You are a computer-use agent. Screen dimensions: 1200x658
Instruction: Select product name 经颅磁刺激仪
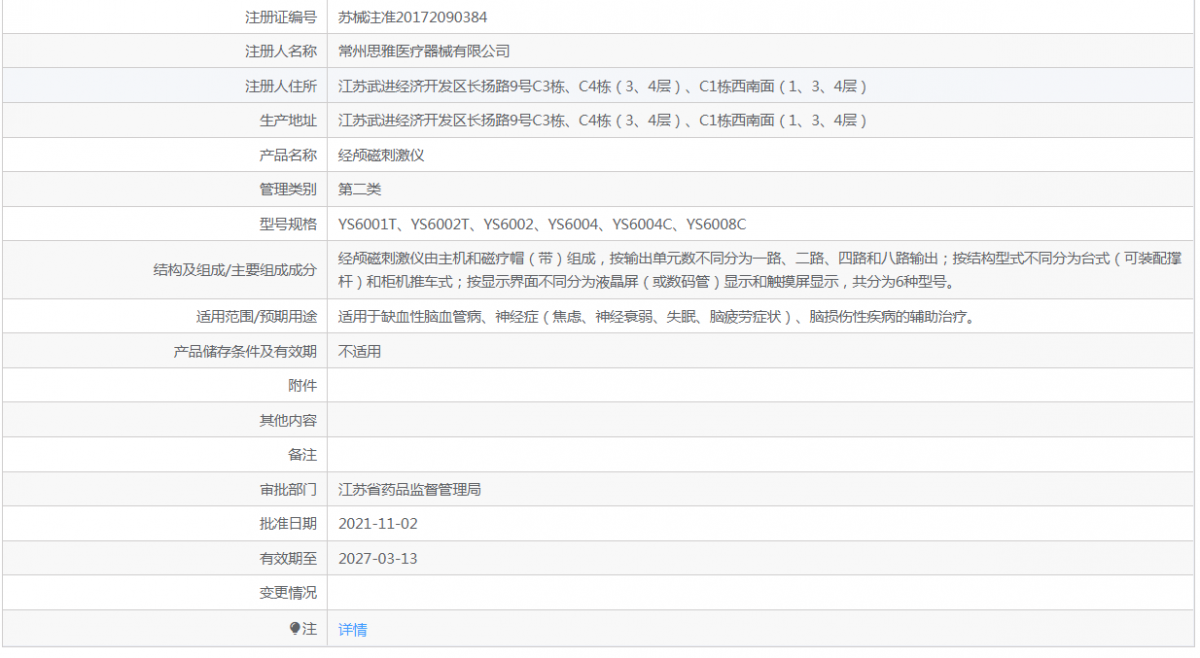[382, 155]
